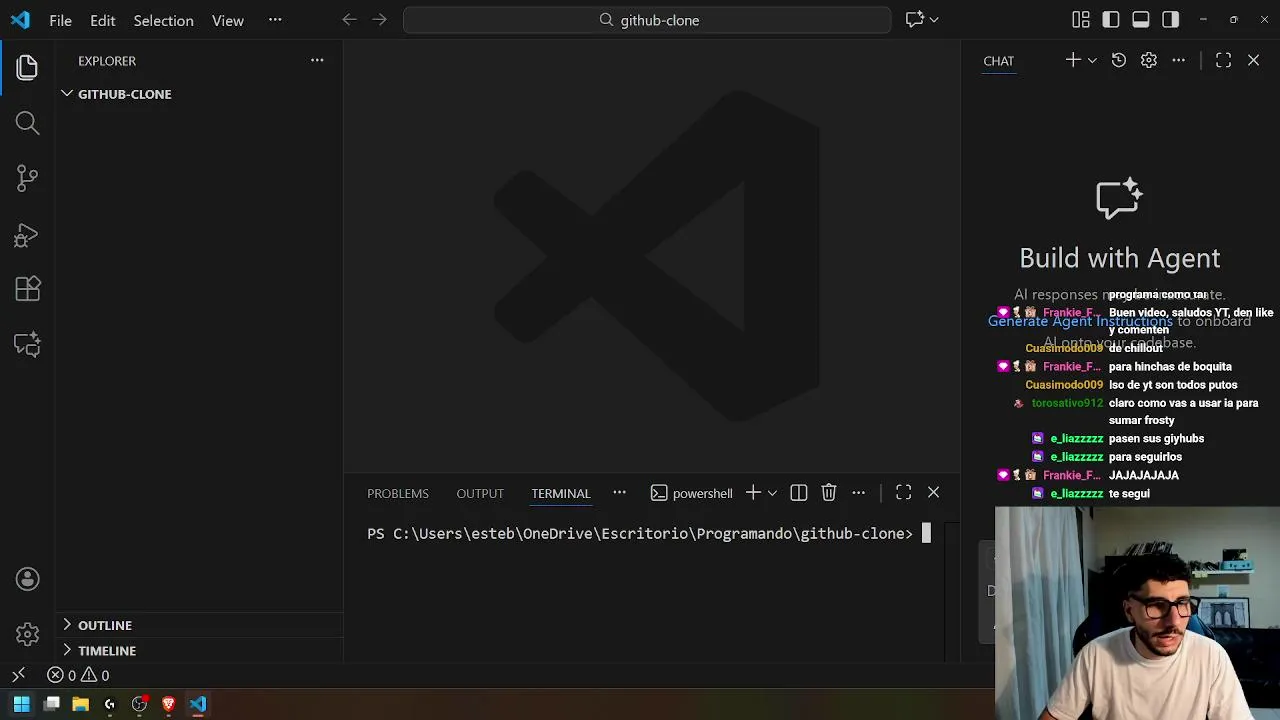Start a new chat with plus icon
This screenshot has width=1280, height=720.
[1073, 60]
